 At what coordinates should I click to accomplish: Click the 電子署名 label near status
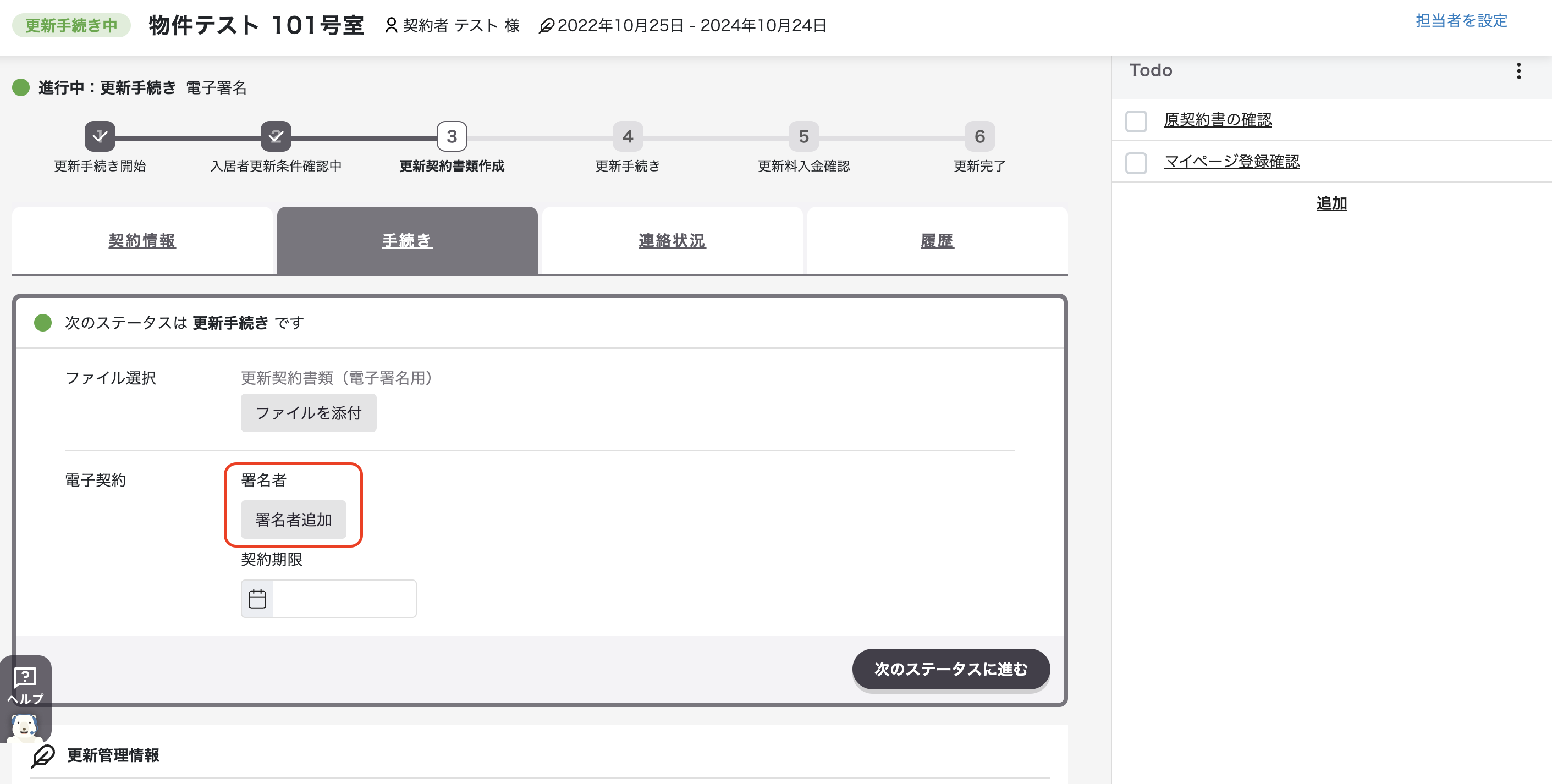click(x=216, y=88)
